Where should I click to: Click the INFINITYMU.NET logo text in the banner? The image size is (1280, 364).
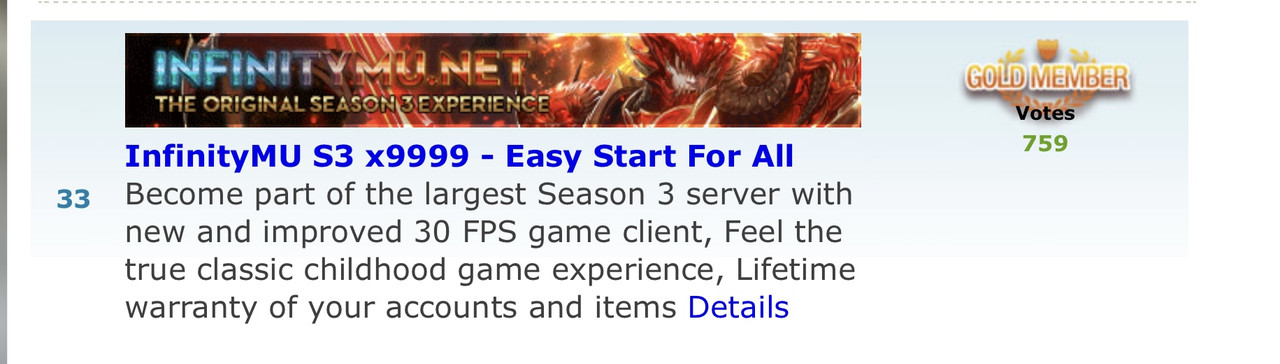click(342, 69)
